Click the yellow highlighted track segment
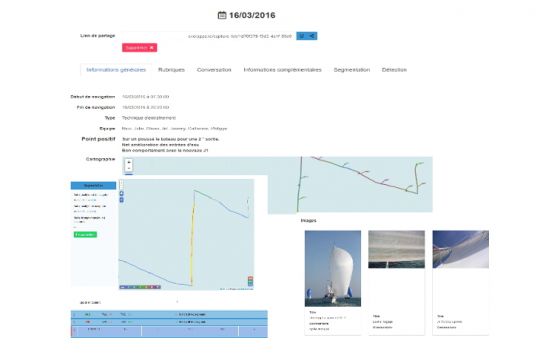 point(193,238)
